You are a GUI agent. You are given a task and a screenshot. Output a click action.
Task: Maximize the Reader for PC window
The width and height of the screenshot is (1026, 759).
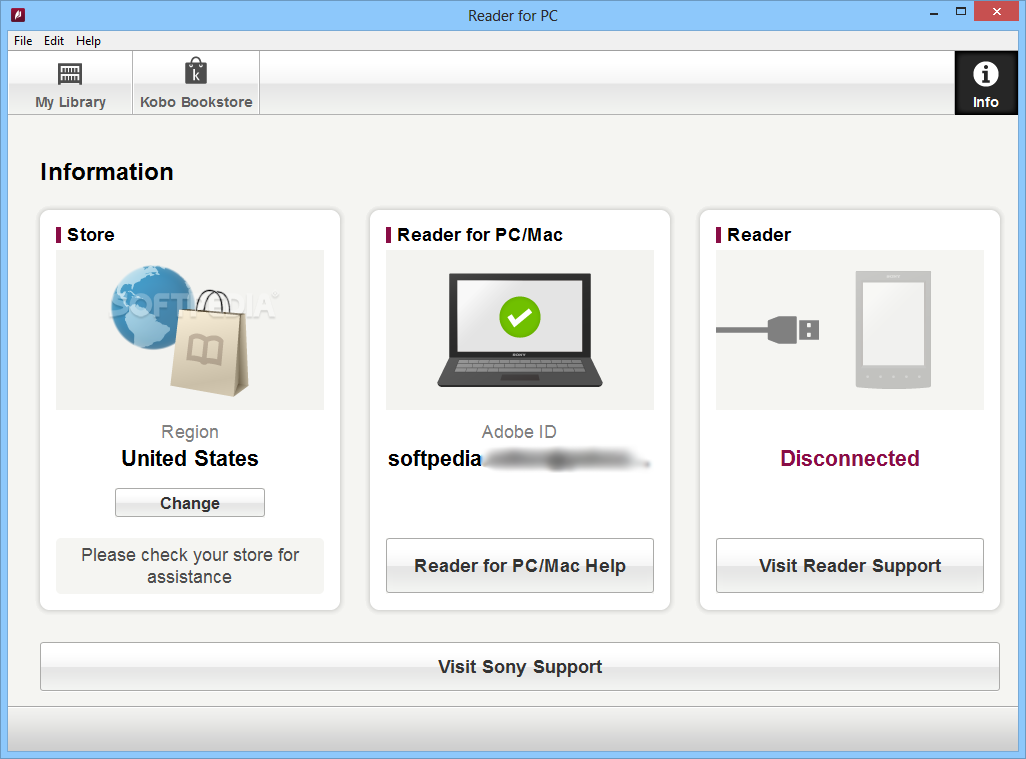961,12
